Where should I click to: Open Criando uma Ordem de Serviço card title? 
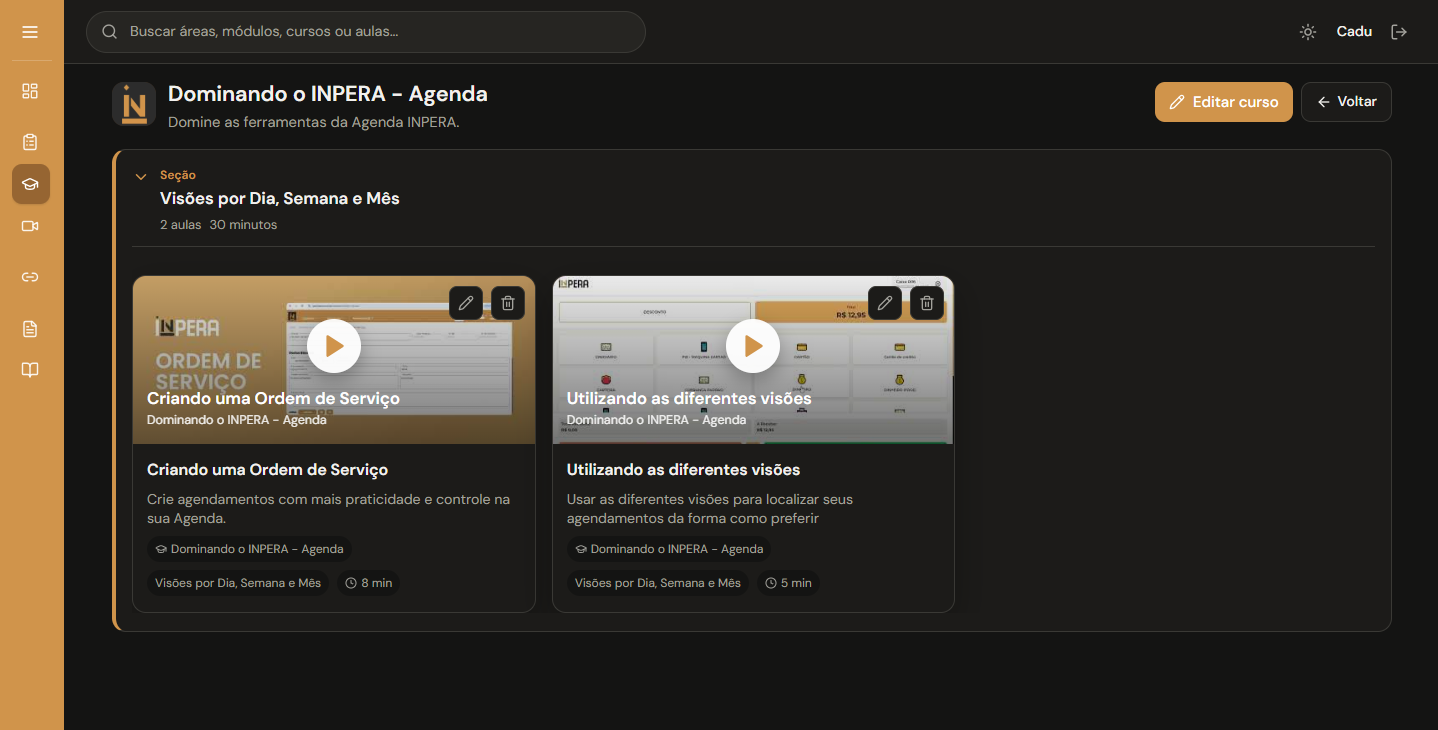tap(268, 470)
